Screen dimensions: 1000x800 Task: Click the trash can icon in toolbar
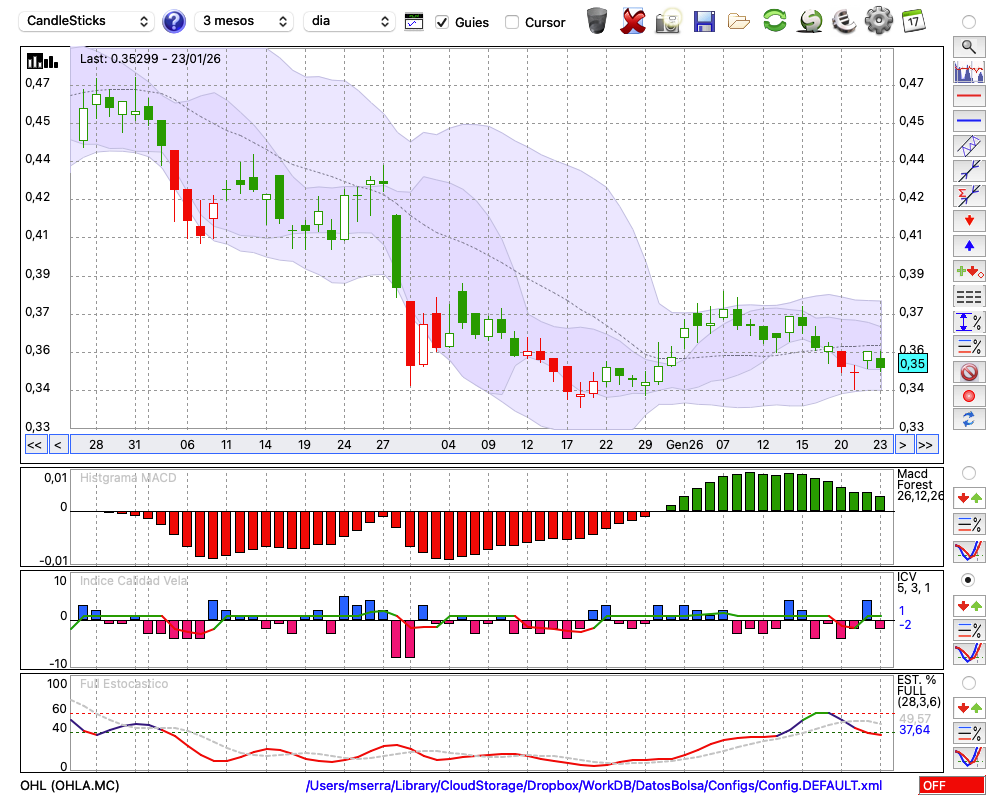click(597, 21)
